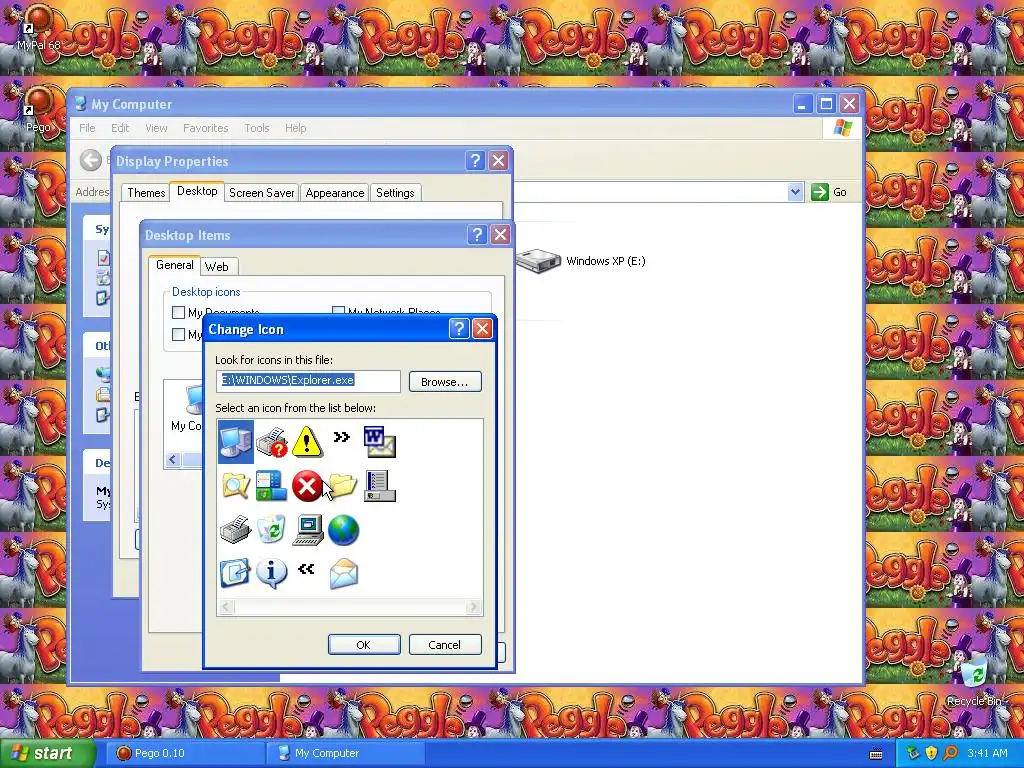Switch to the Screen Saver tab
1024x768 pixels.
pyautogui.click(x=261, y=193)
